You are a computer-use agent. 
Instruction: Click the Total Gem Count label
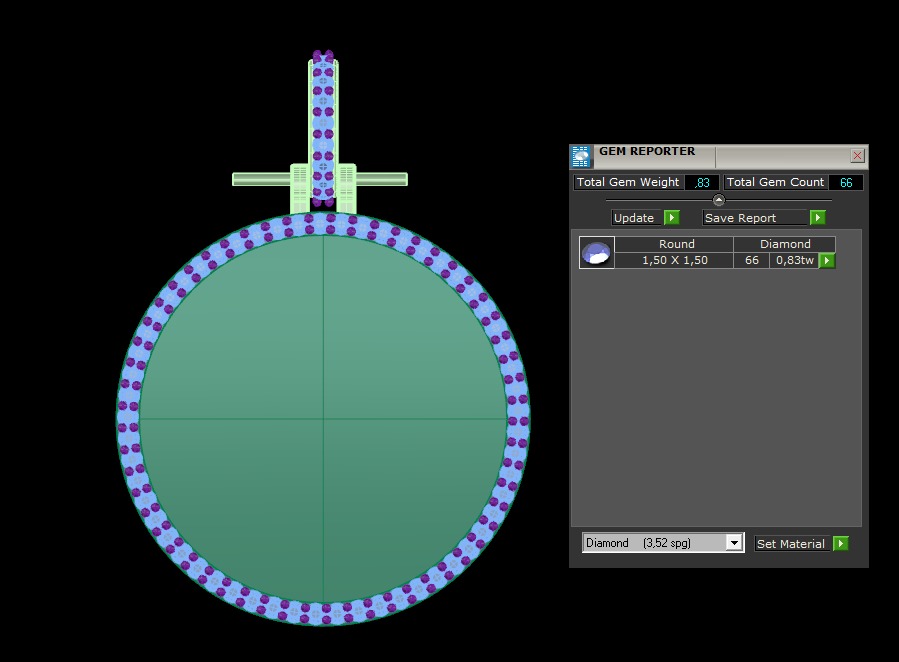click(775, 182)
